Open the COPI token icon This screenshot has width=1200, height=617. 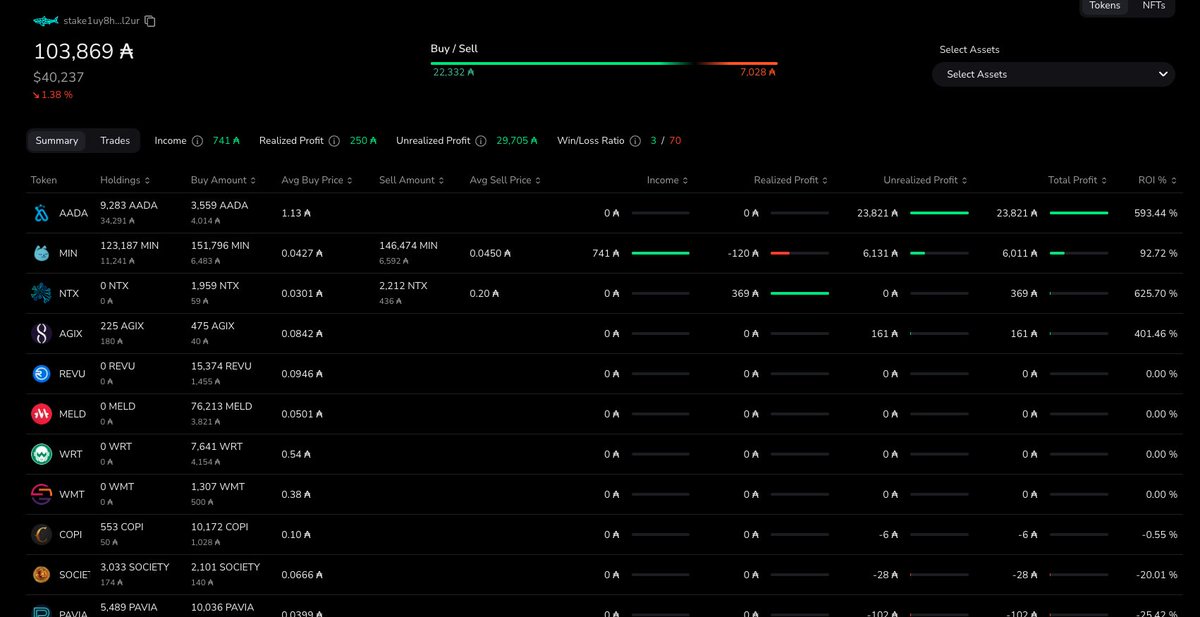tap(41, 535)
